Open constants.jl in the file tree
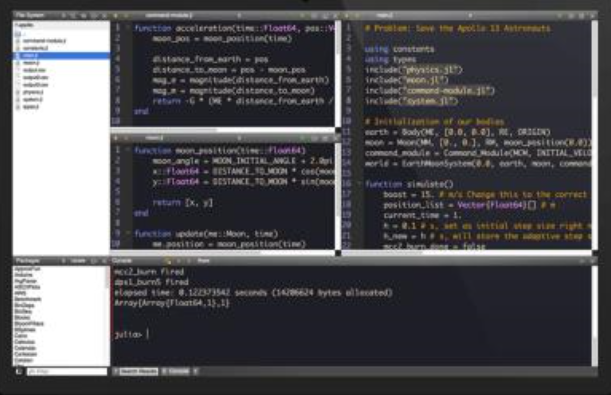This screenshot has height=395, width=611. (35, 48)
